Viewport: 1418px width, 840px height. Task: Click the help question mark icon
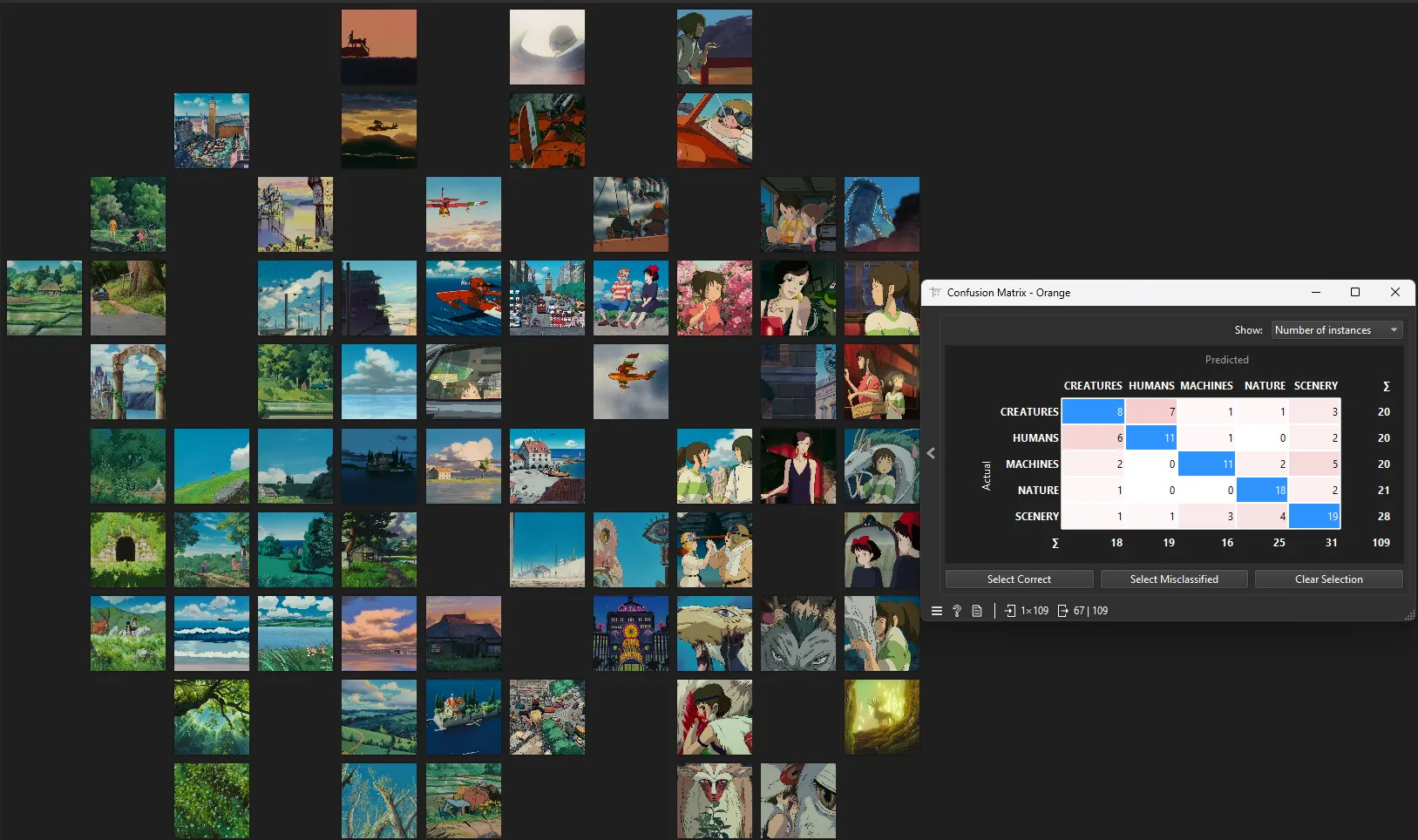957,611
